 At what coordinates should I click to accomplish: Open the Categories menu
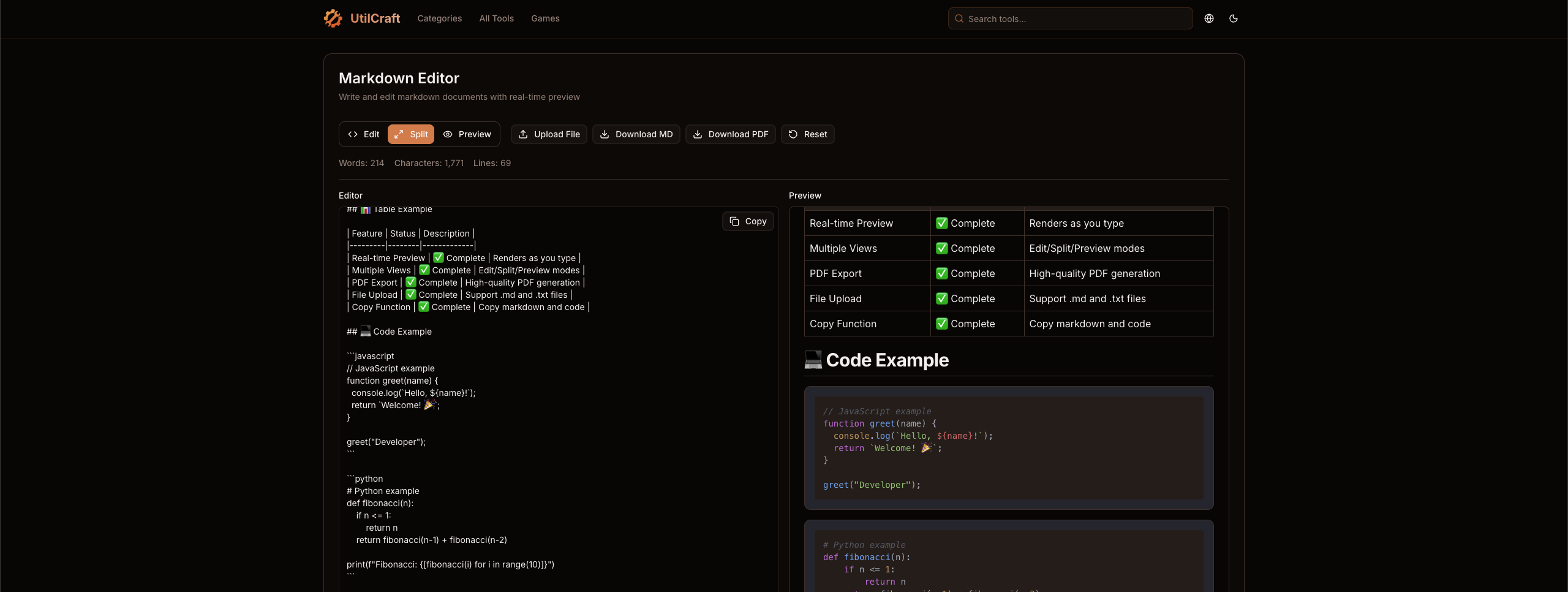(x=439, y=18)
